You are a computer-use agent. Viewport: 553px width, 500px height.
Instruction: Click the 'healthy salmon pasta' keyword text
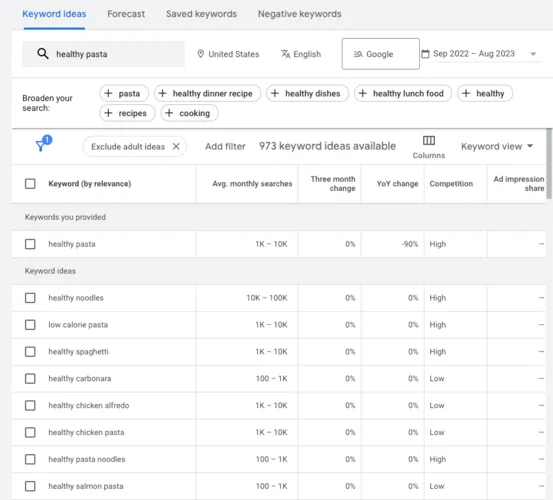pos(86,486)
